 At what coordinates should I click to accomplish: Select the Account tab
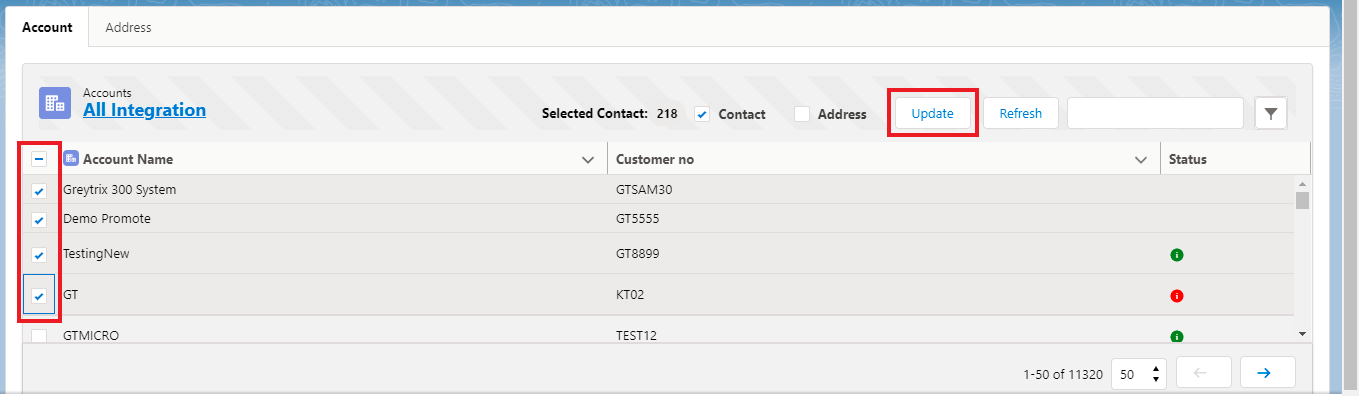click(x=47, y=28)
